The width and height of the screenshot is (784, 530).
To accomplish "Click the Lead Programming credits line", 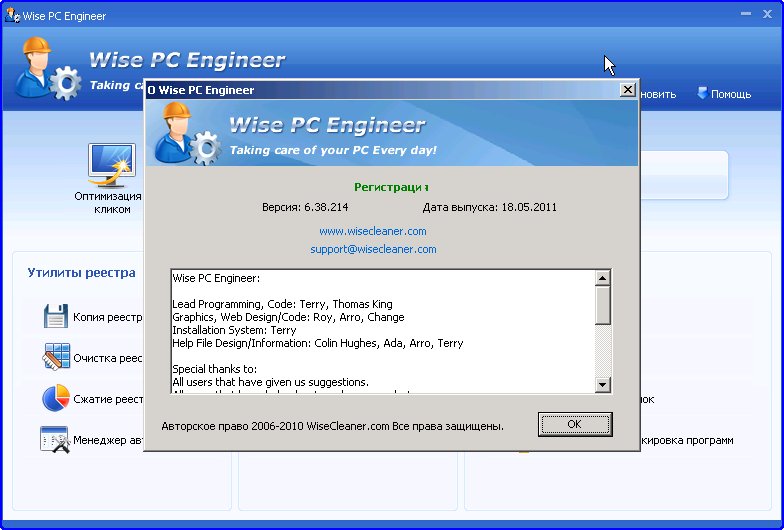I will (282, 304).
